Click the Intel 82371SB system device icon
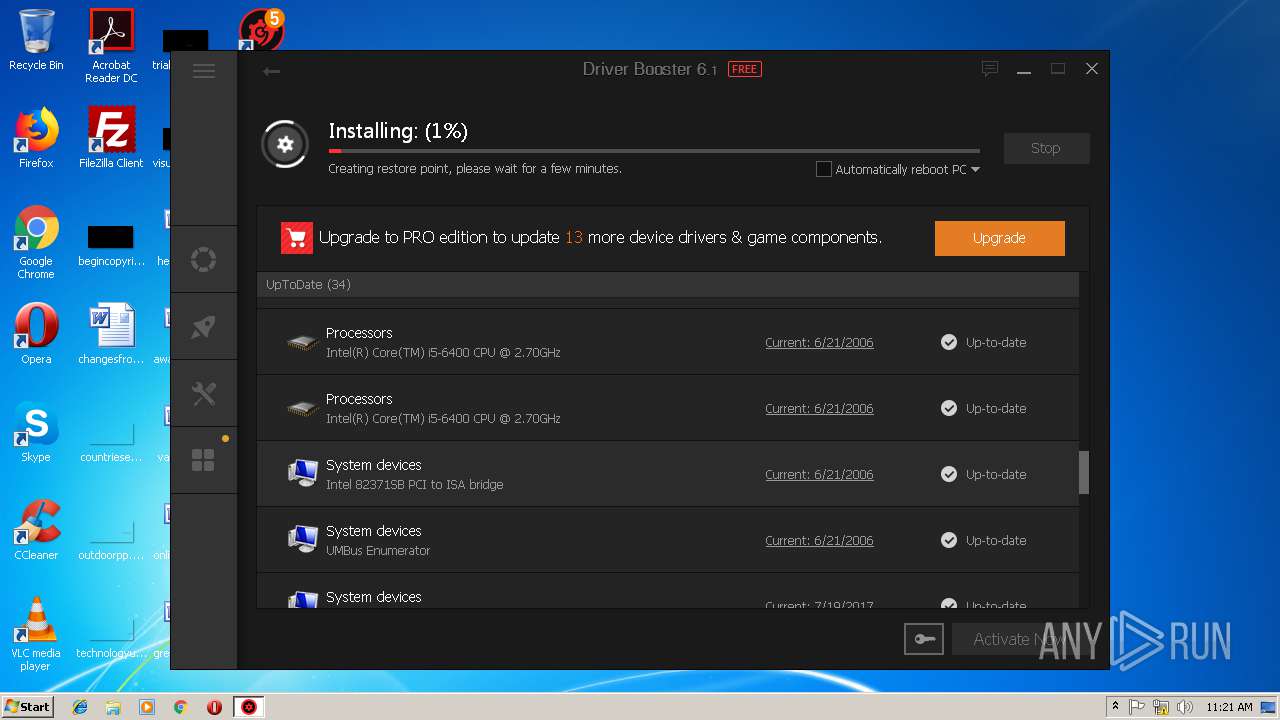1280x720 pixels. [x=302, y=473]
